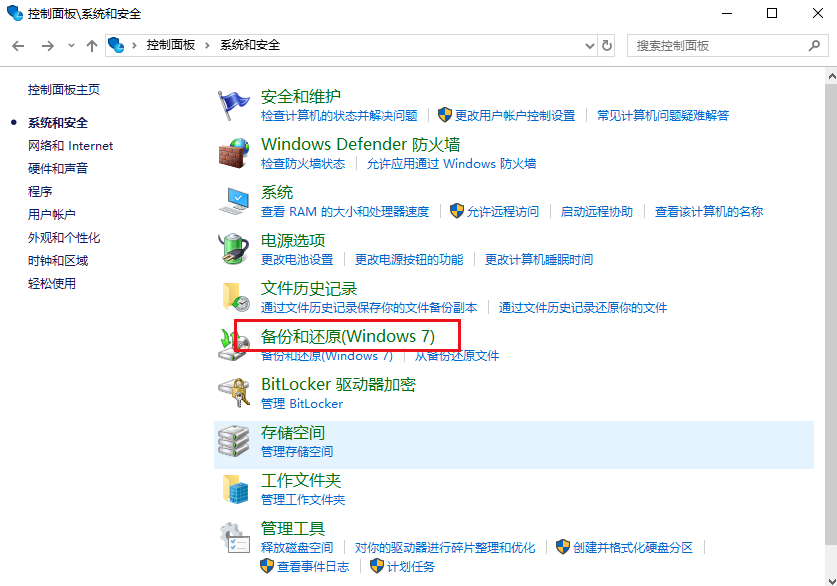Open Windows Defender 防火墙 heading
The image size is (837, 586).
pyautogui.click(x=360, y=145)
